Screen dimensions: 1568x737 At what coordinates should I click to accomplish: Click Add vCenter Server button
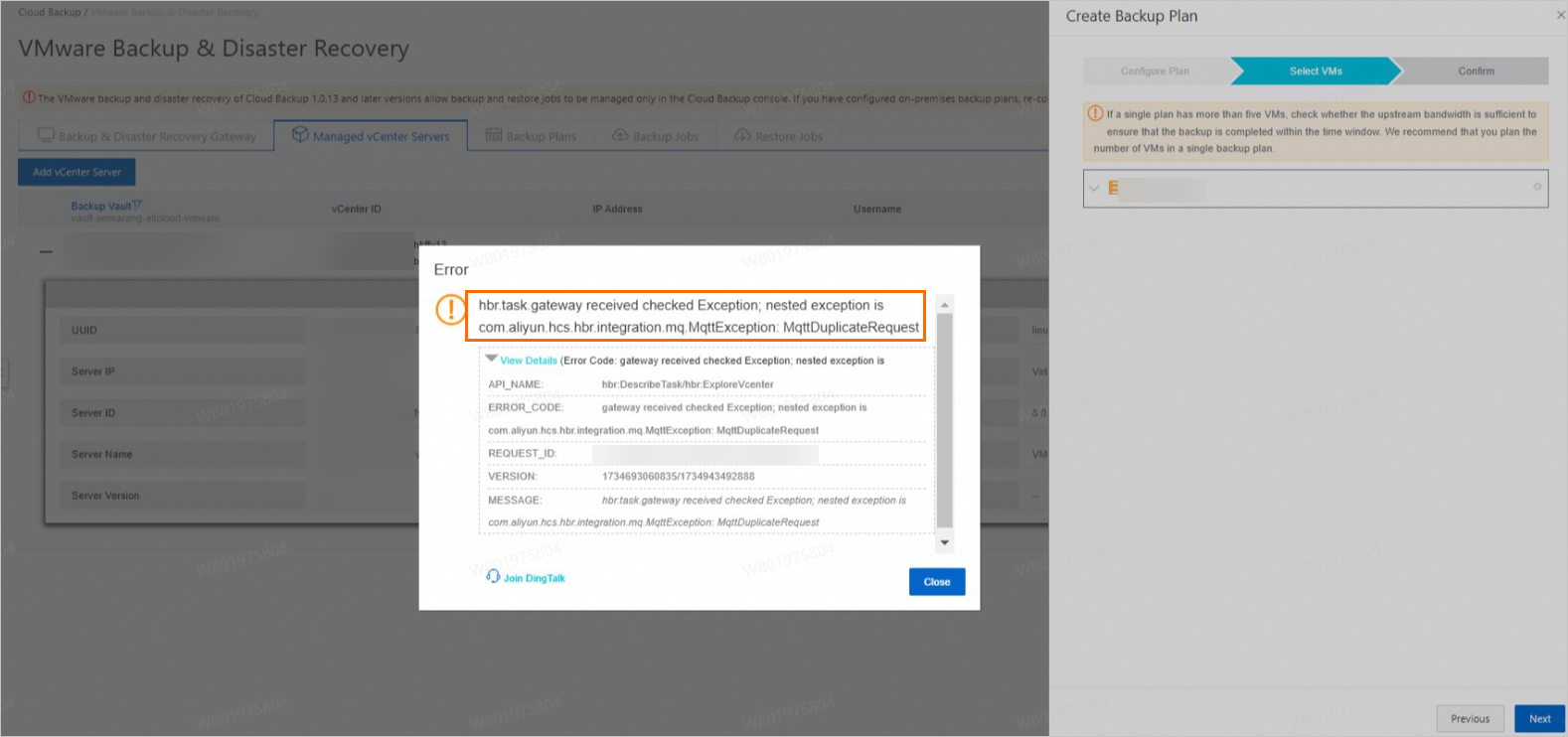[77, 172]
